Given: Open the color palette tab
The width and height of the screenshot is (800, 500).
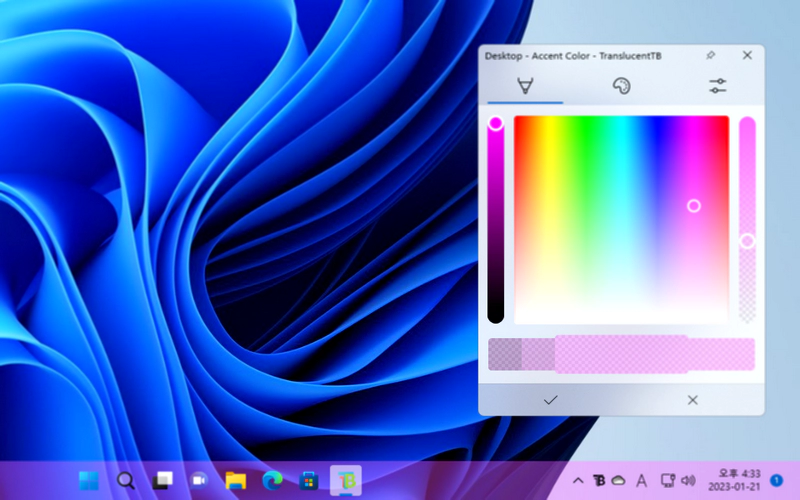Looking at the screenshot, I should coord(621,87).
